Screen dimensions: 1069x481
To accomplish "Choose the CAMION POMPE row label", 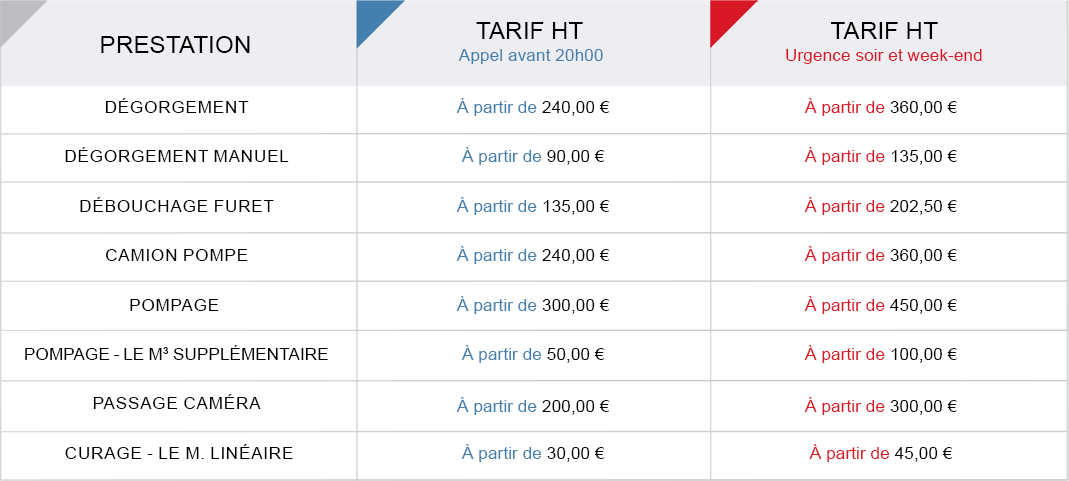I will [x=177, y=255].
